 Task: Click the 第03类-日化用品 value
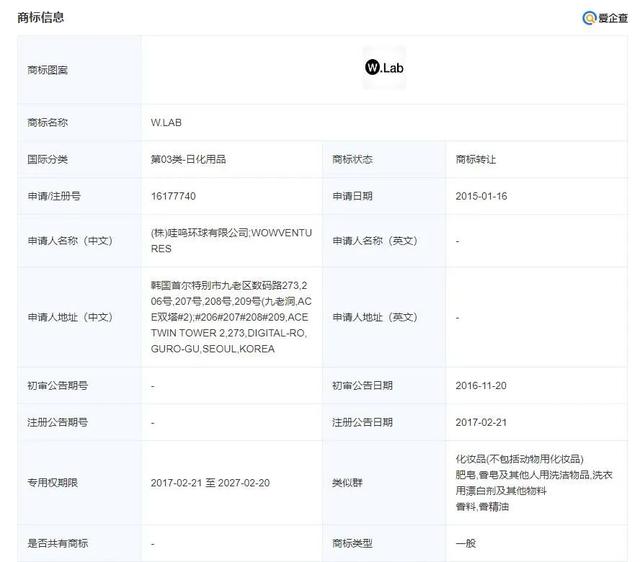[188, 159]
